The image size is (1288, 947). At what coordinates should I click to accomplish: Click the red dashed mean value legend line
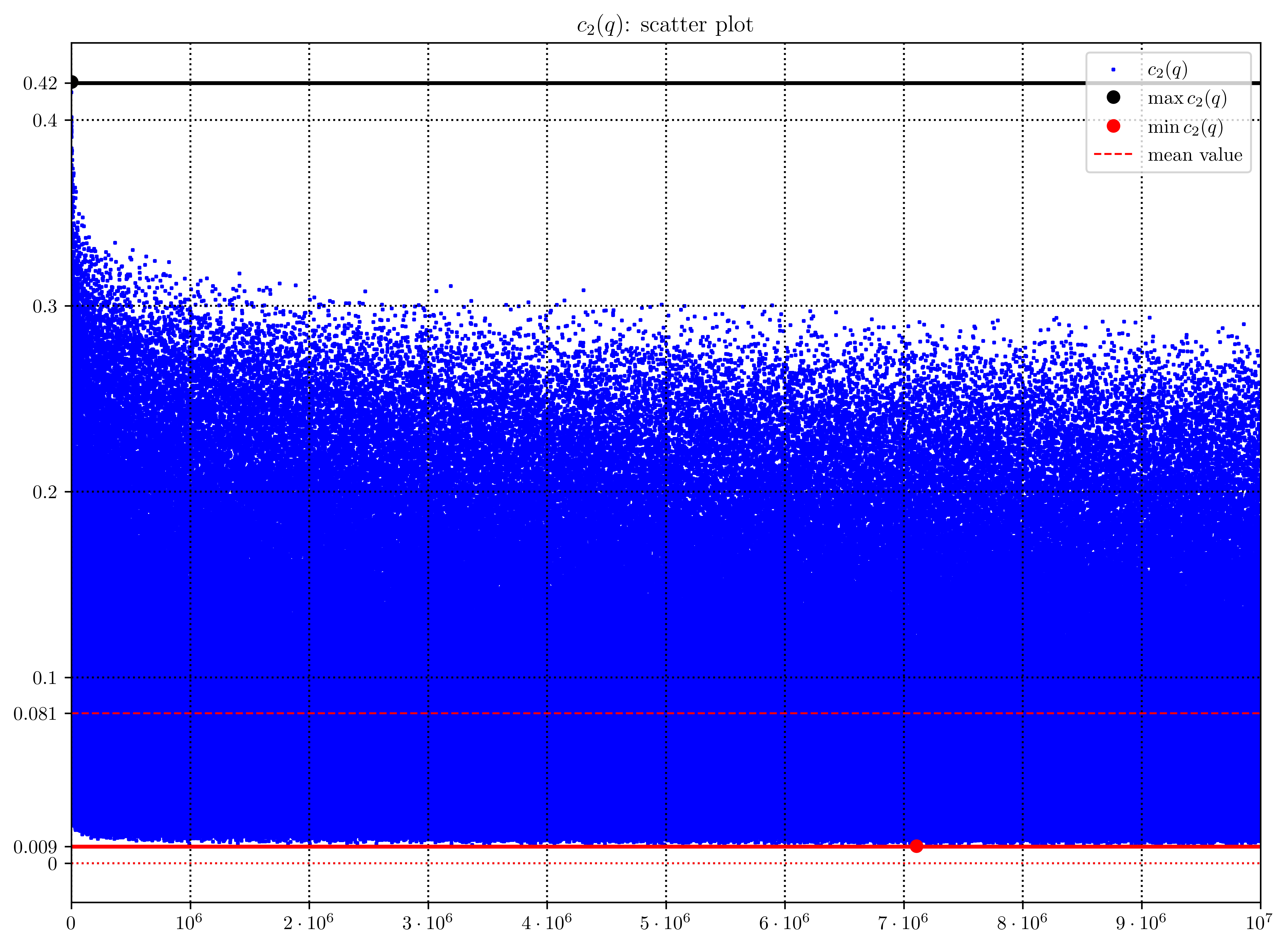pyautogui.click(x=1113, y=154)
